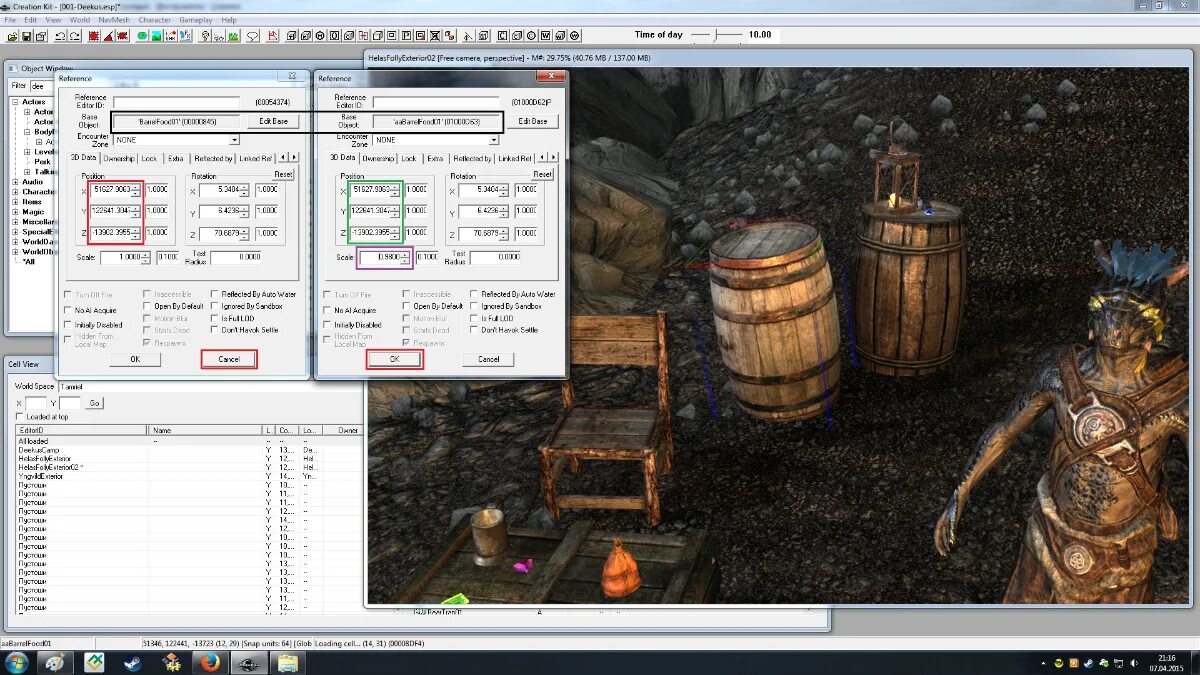Open the load master/plugin files icon
Screen dimensions: 1200x675
coord(13,35)
